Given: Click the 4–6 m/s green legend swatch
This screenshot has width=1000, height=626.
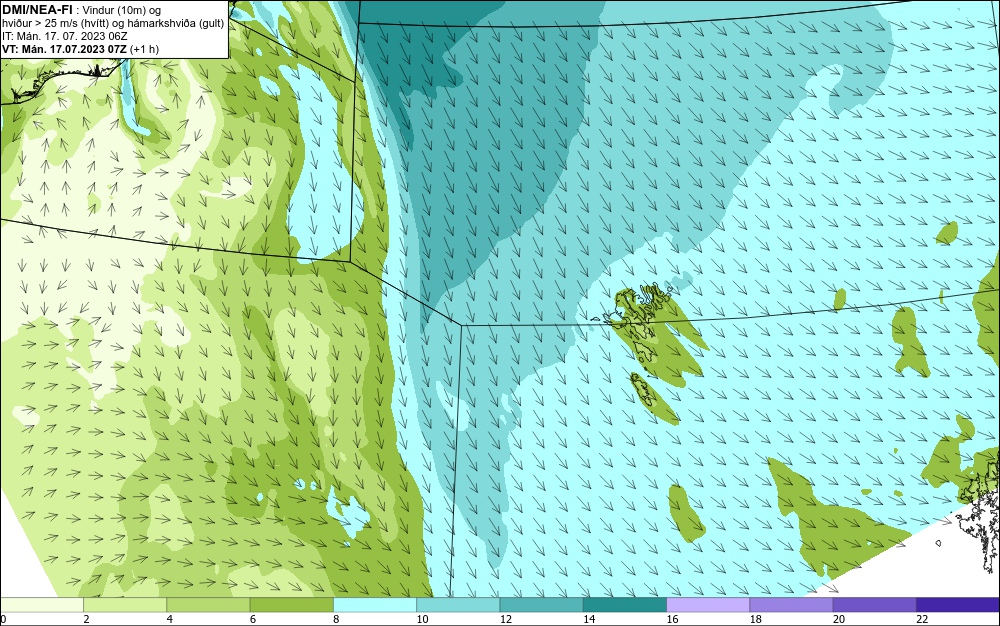Looking at the screenshot, I should pos(208,604).
